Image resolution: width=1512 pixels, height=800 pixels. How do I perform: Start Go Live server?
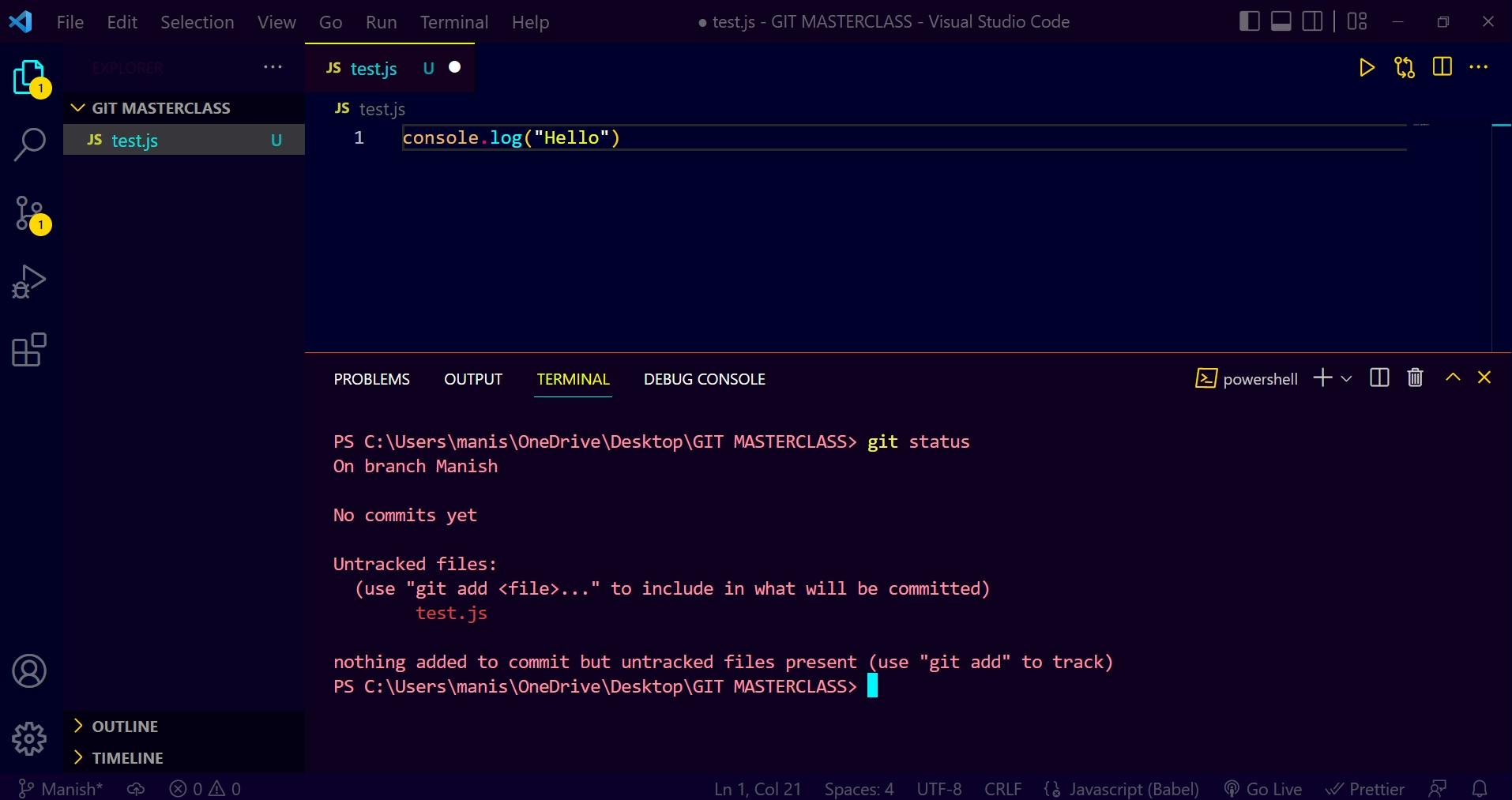coord(1262,788)
